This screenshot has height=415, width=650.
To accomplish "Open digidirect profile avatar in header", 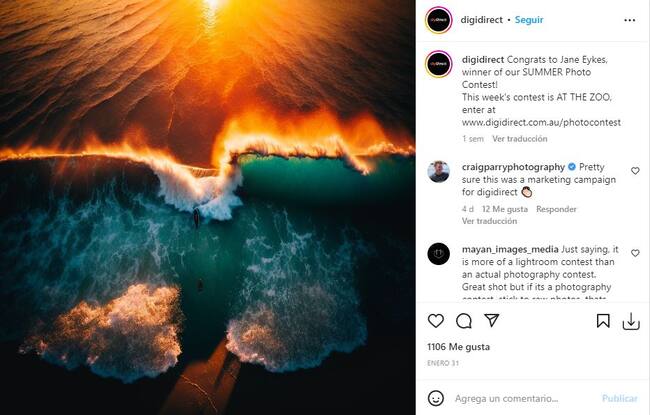I will pos(437,20).
